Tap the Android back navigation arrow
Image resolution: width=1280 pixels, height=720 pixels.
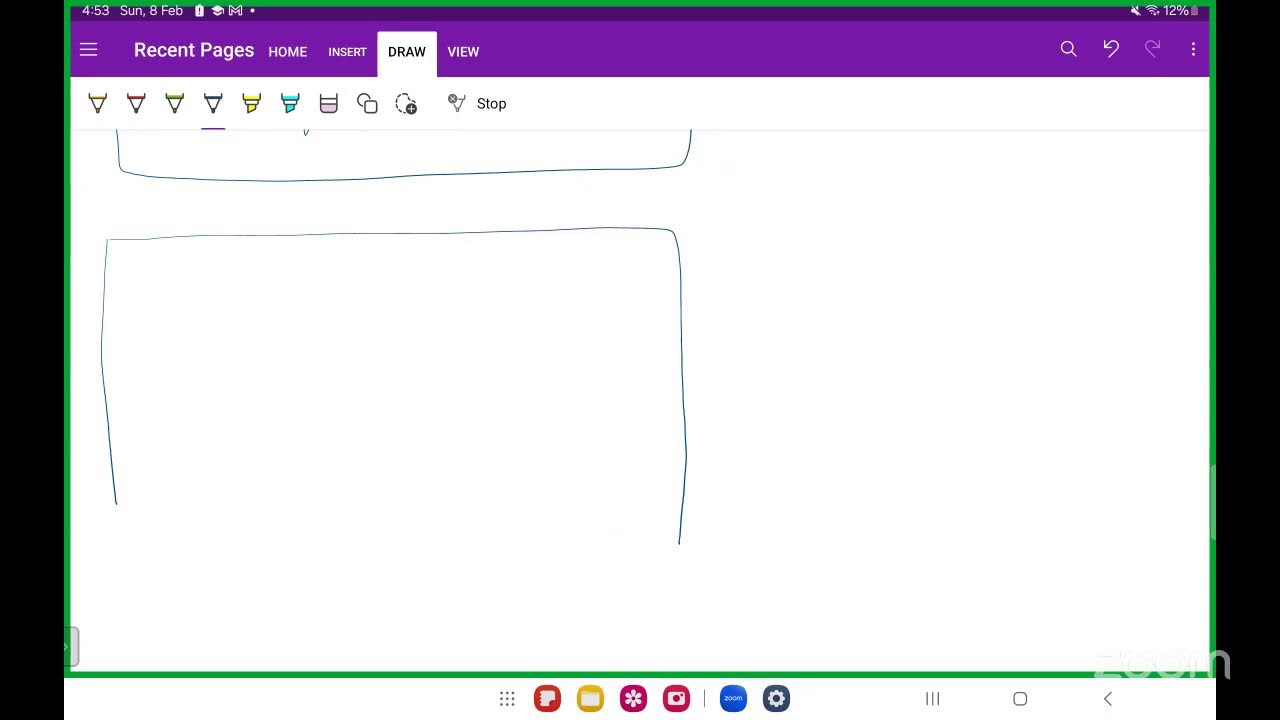tap(1107, 699)
